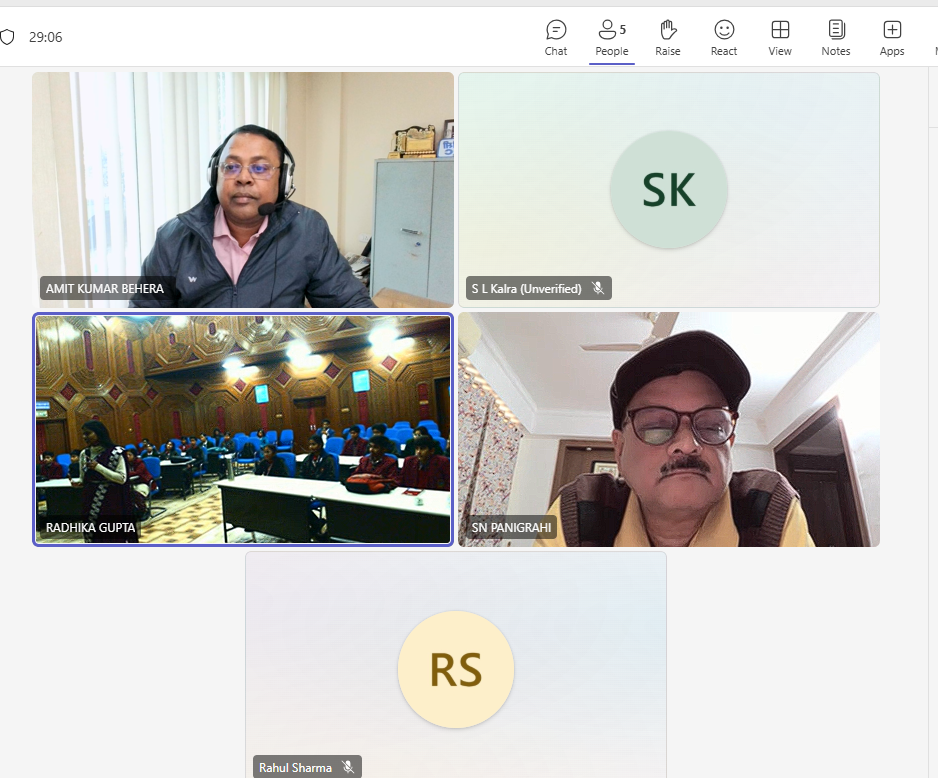This screenshot has width=938, height=778.
Task: Open the Chat panel
Action: click(x=556, y=38)
